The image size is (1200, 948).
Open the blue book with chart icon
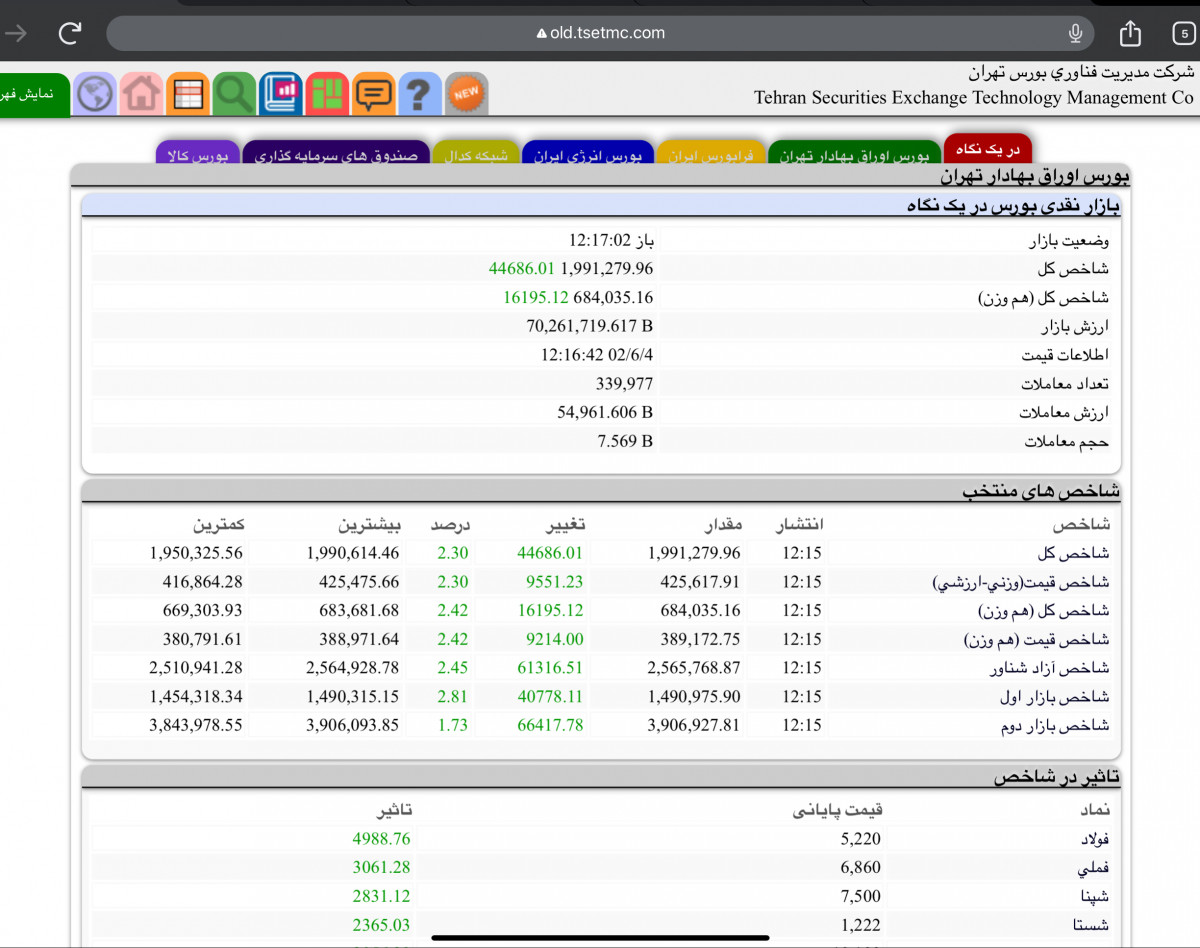[x=281, y=95]
